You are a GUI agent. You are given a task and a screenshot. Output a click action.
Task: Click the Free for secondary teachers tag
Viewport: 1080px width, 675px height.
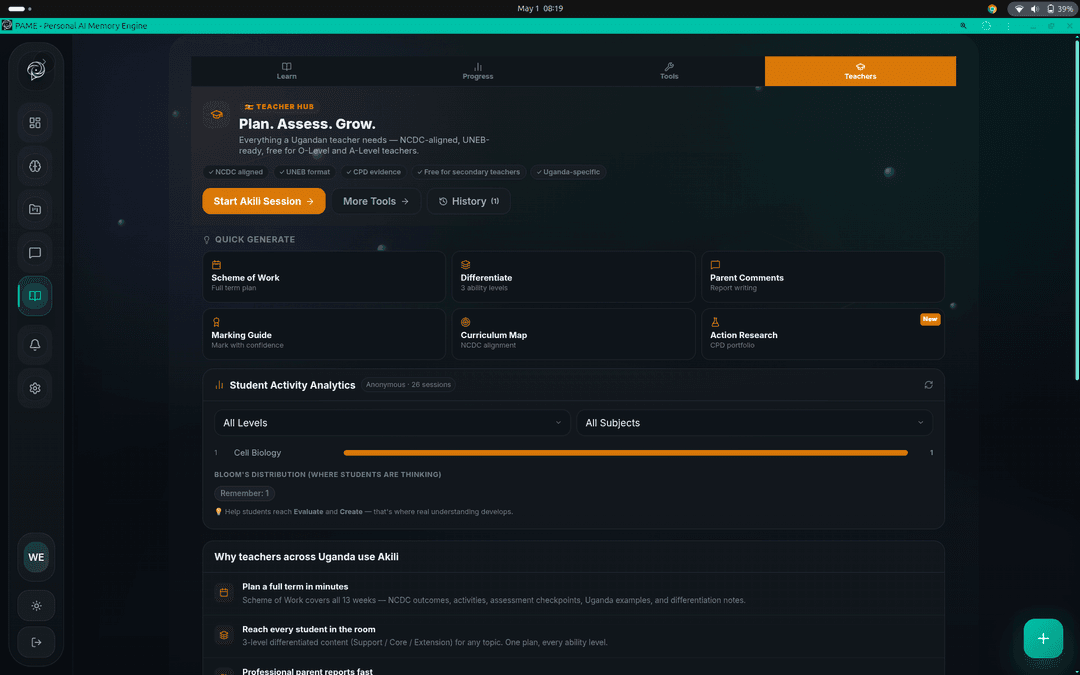[x=469, y=172]
